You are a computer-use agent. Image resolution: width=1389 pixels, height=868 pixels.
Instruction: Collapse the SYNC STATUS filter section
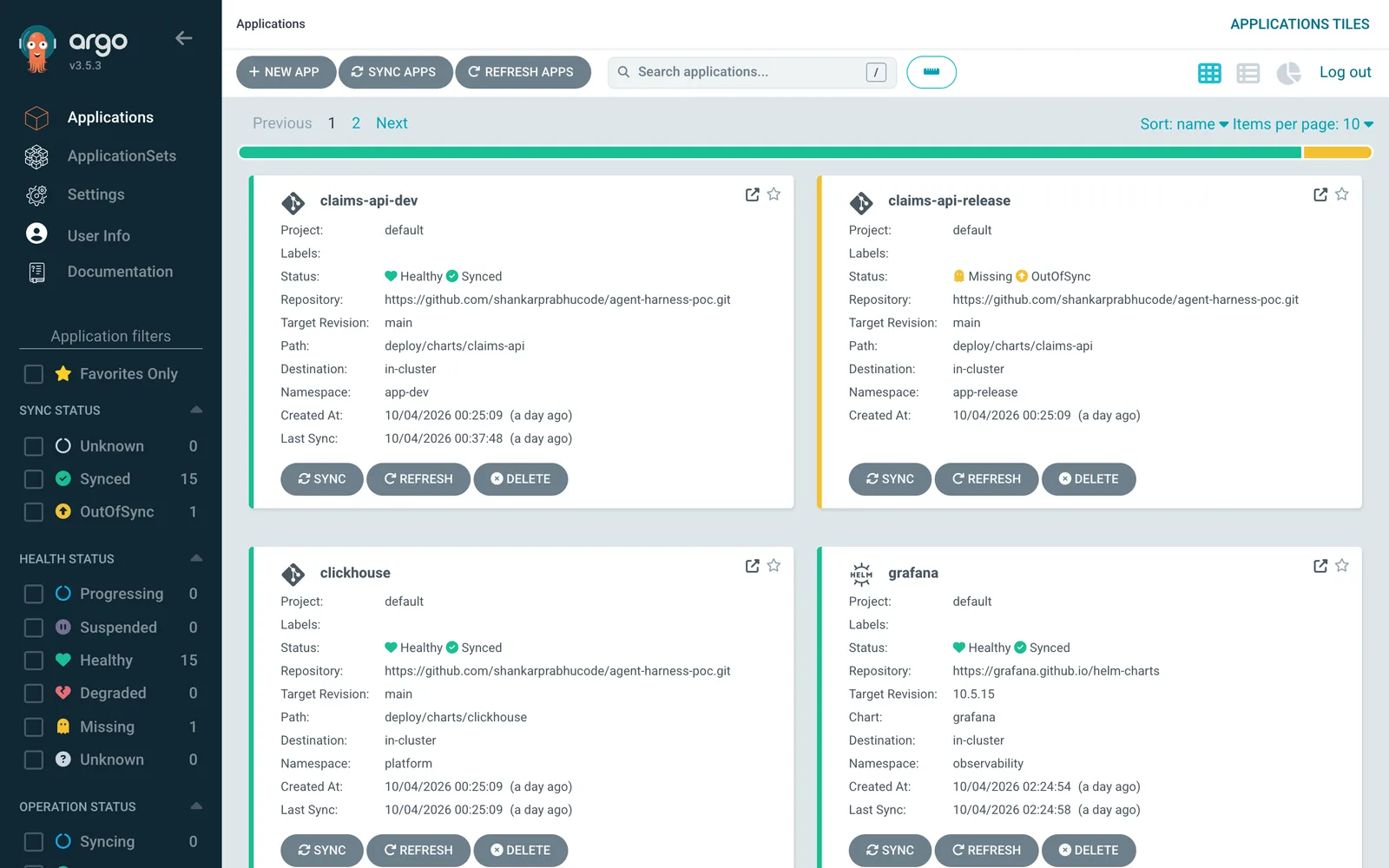[x=196, y=410]
